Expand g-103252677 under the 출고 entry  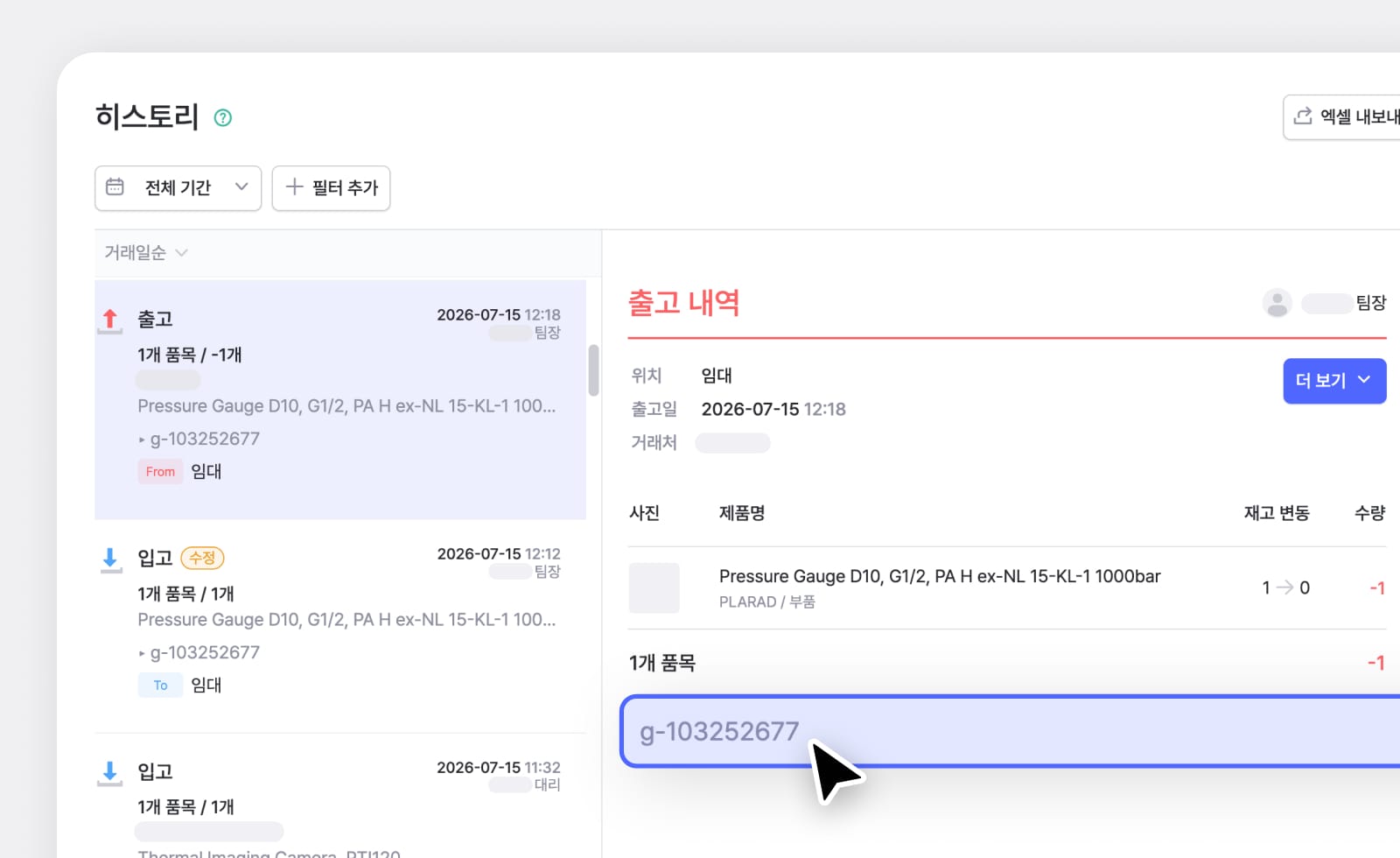(199, 439)
